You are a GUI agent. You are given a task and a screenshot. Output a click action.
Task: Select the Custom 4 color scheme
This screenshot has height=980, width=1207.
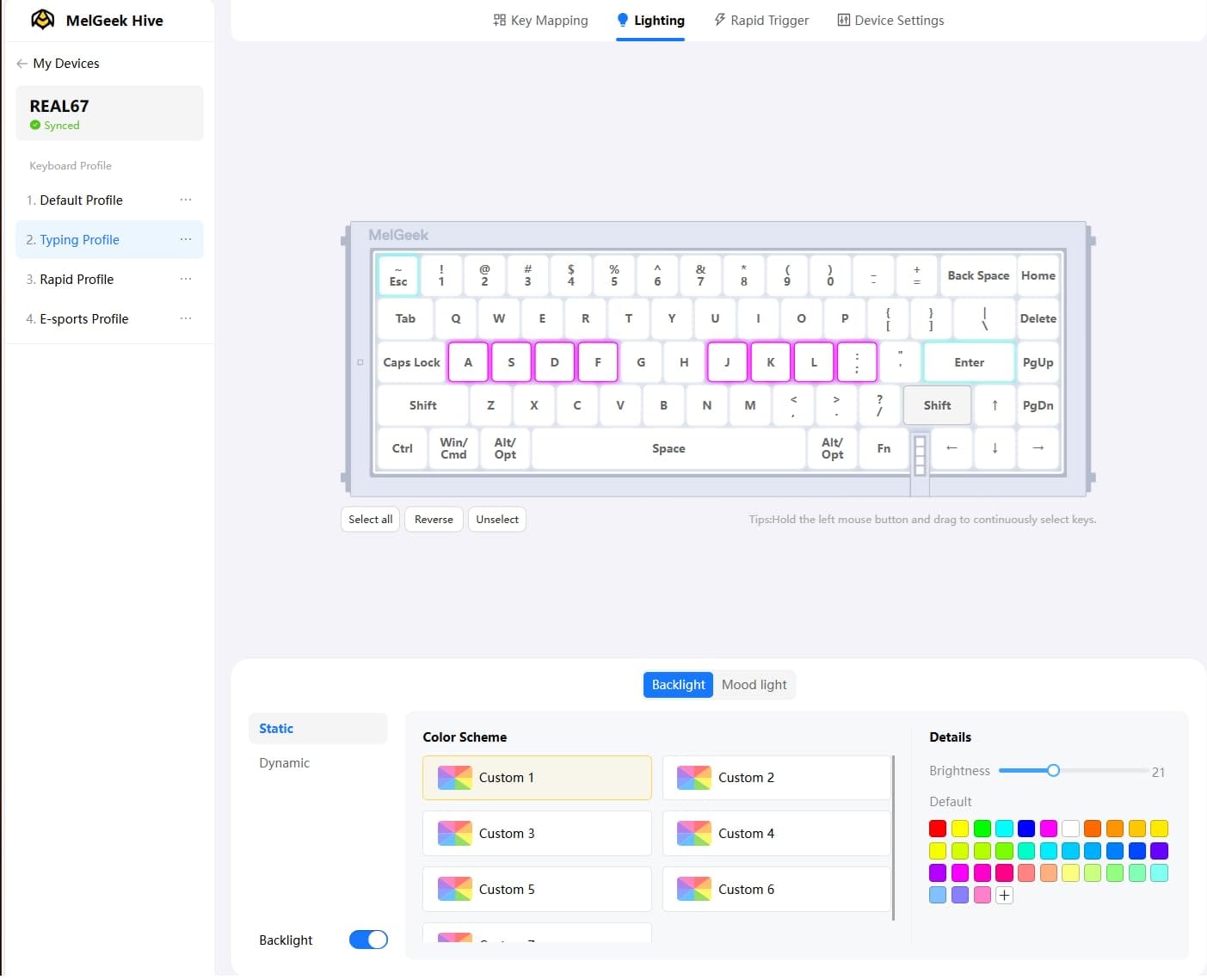777,834
